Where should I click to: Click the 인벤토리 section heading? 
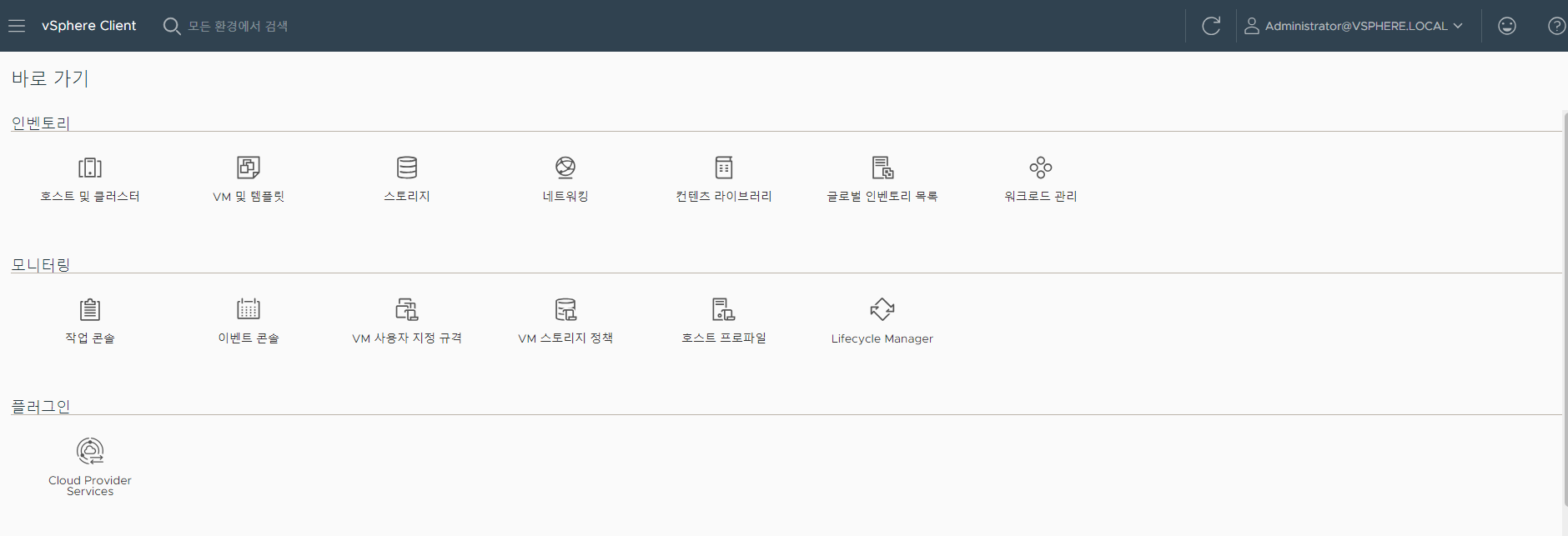coord(41,123)
